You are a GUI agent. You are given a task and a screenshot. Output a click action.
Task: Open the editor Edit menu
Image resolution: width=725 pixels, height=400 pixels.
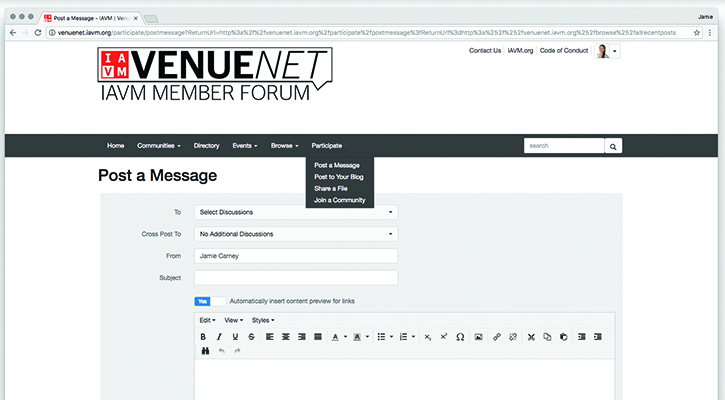(x=207, y=320)
